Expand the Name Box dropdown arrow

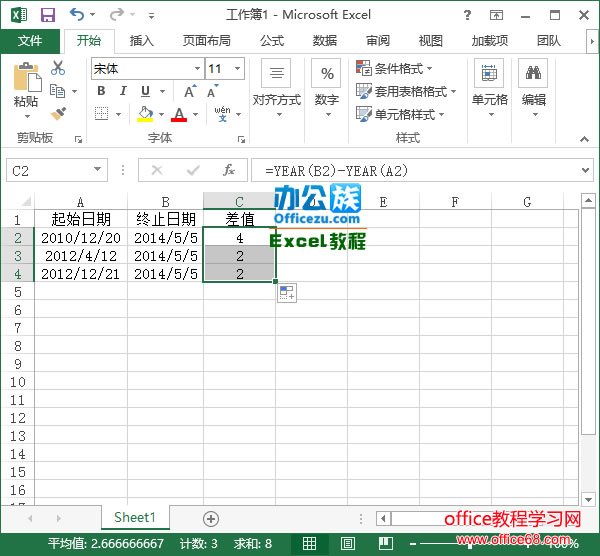point(98,169)
